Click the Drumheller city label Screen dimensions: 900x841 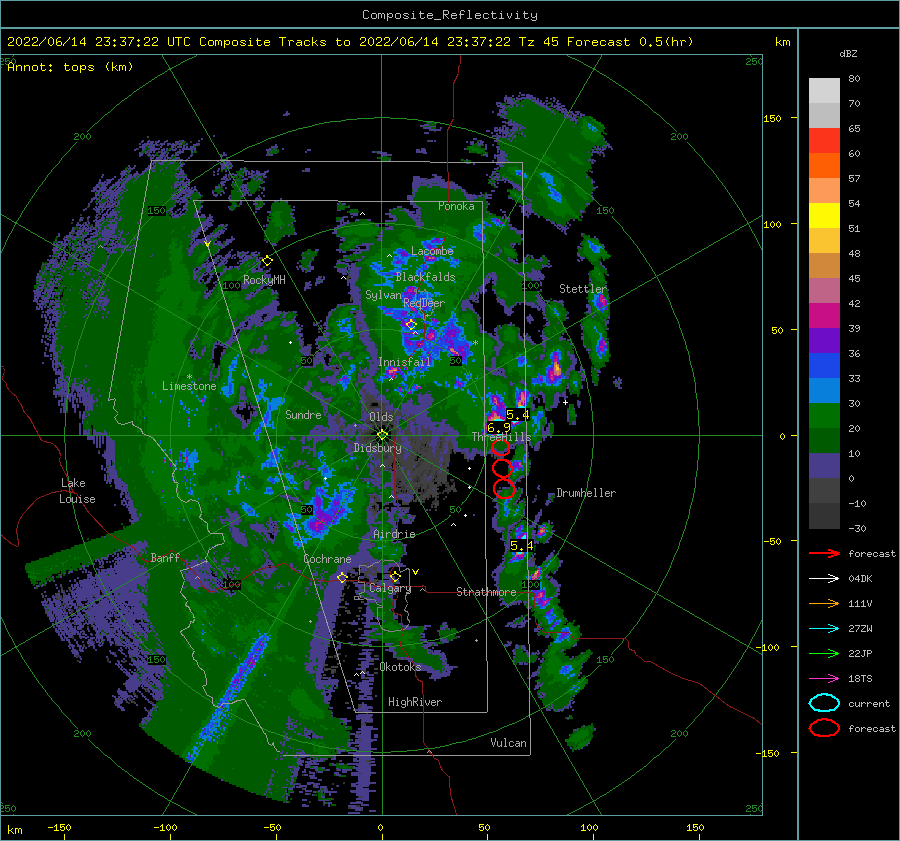click(586, 493)
